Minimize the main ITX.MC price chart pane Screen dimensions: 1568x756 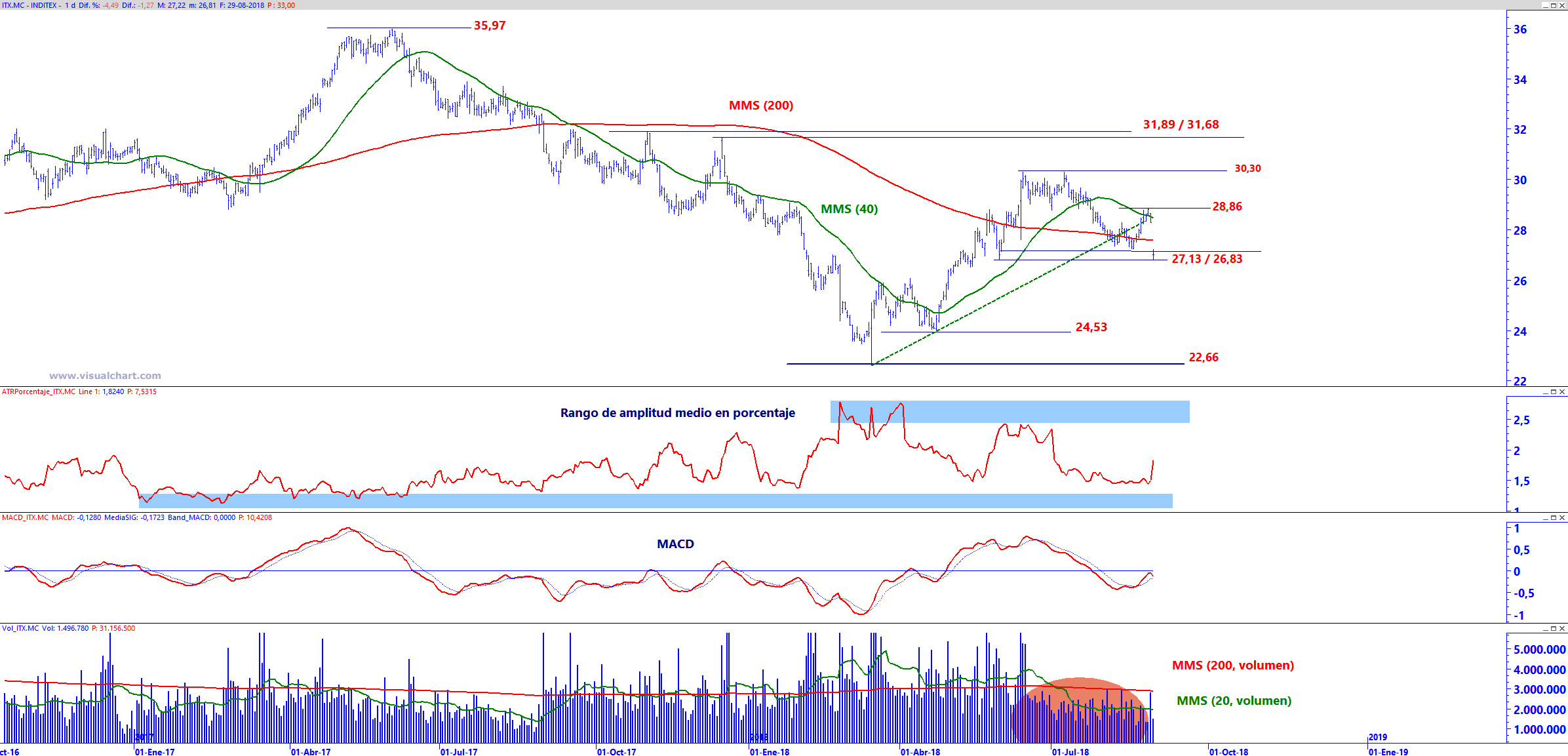pyautogui.click(x=1545, y=5)
